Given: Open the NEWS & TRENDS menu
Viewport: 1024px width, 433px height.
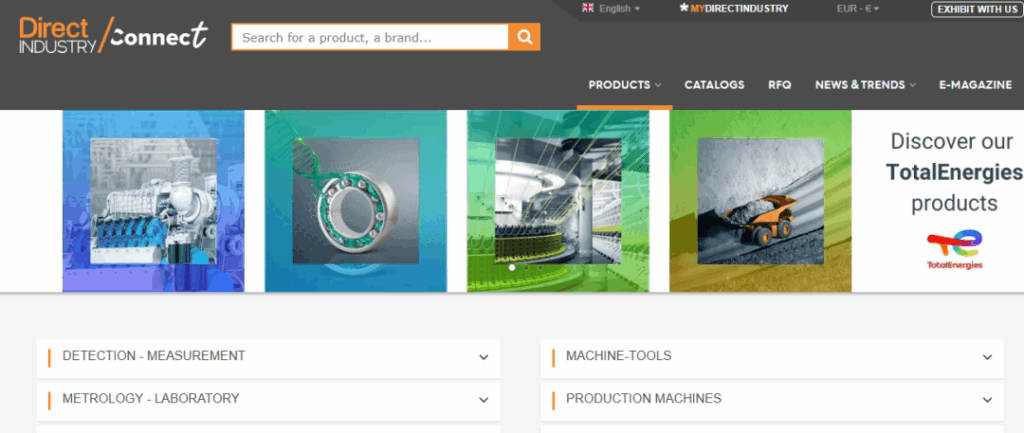Looking at the screenshot, I should 865,85.
